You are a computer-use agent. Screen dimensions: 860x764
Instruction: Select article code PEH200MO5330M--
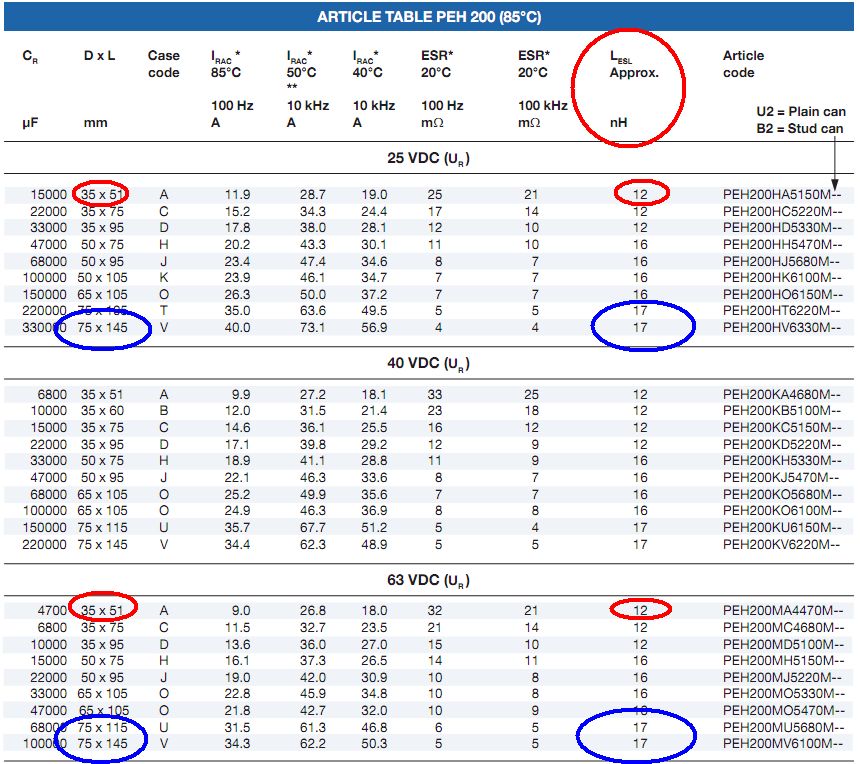click(784, 694)
